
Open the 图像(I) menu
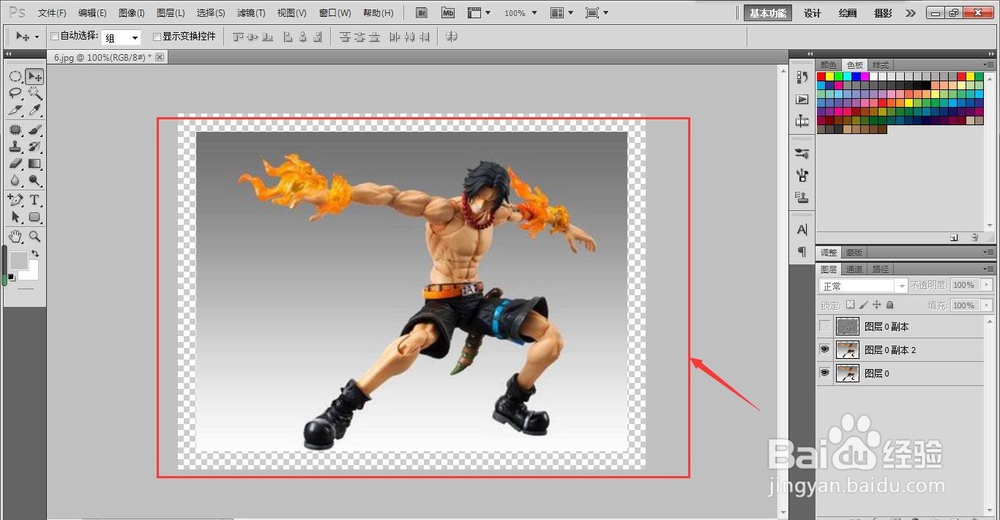coord(131,13)
